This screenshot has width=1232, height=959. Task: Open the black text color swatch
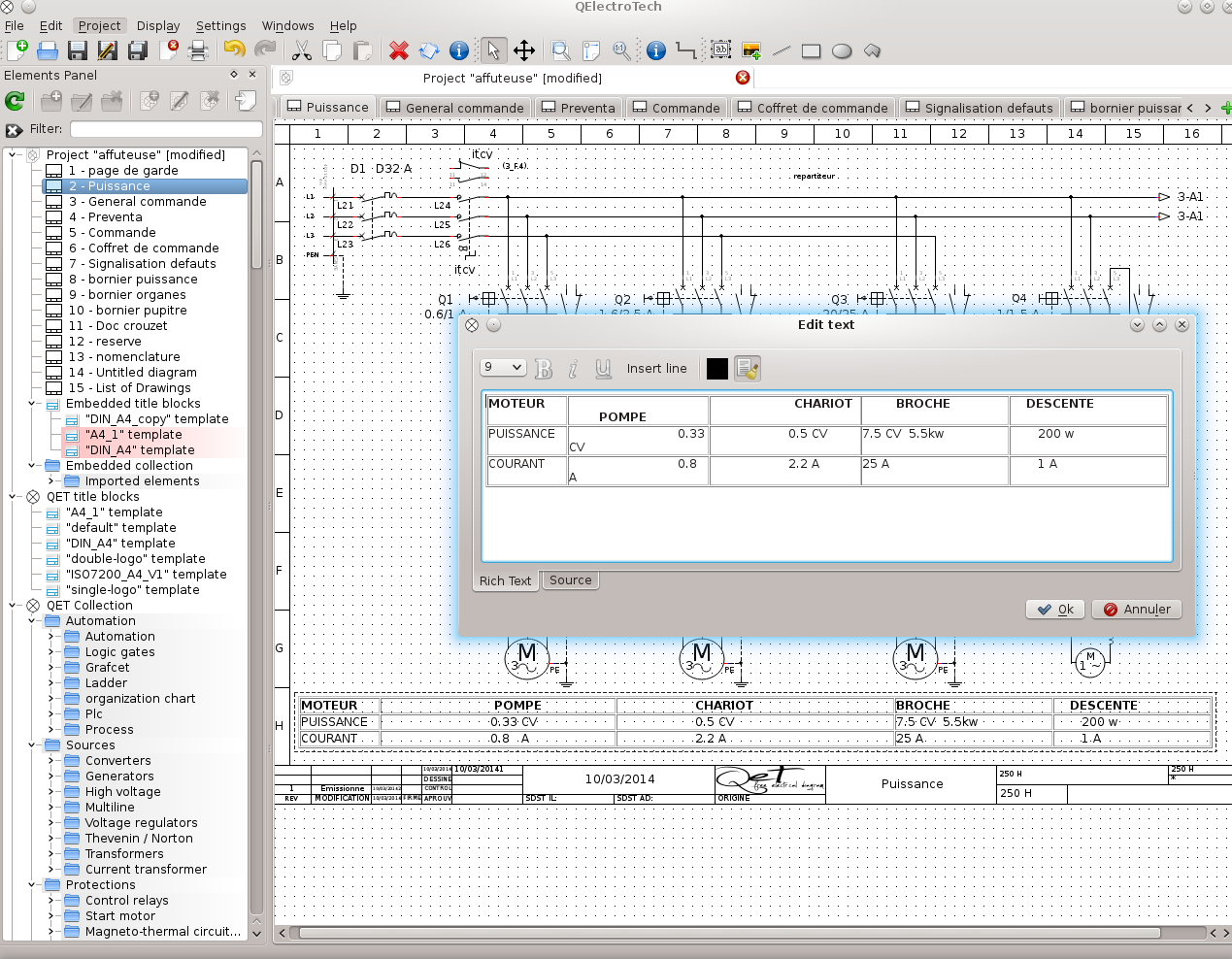pyautogui.click(x=716, y=369)
